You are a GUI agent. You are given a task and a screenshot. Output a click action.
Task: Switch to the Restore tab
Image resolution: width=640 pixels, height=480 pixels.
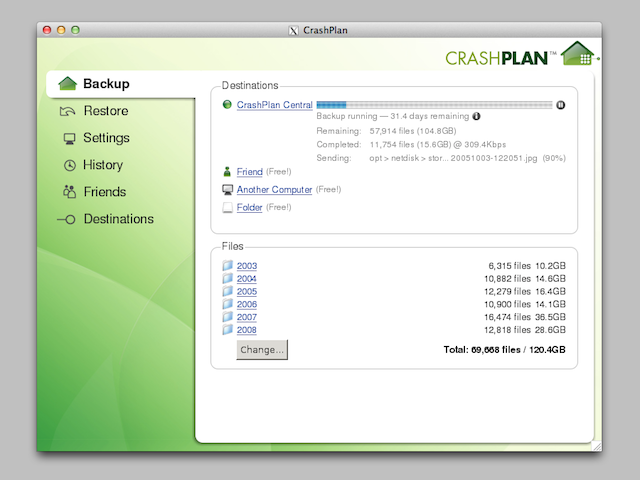(106, 111)
